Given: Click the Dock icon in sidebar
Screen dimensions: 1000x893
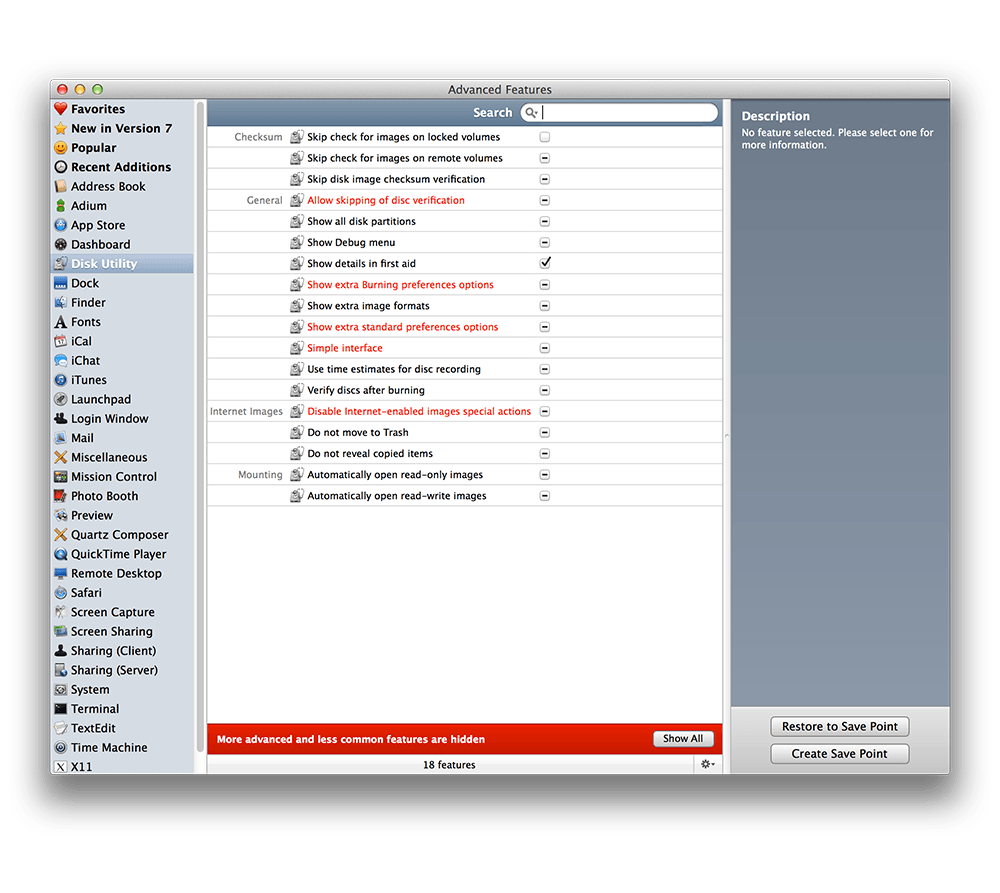Looking at the screenshot, I should tap(61, 283).
